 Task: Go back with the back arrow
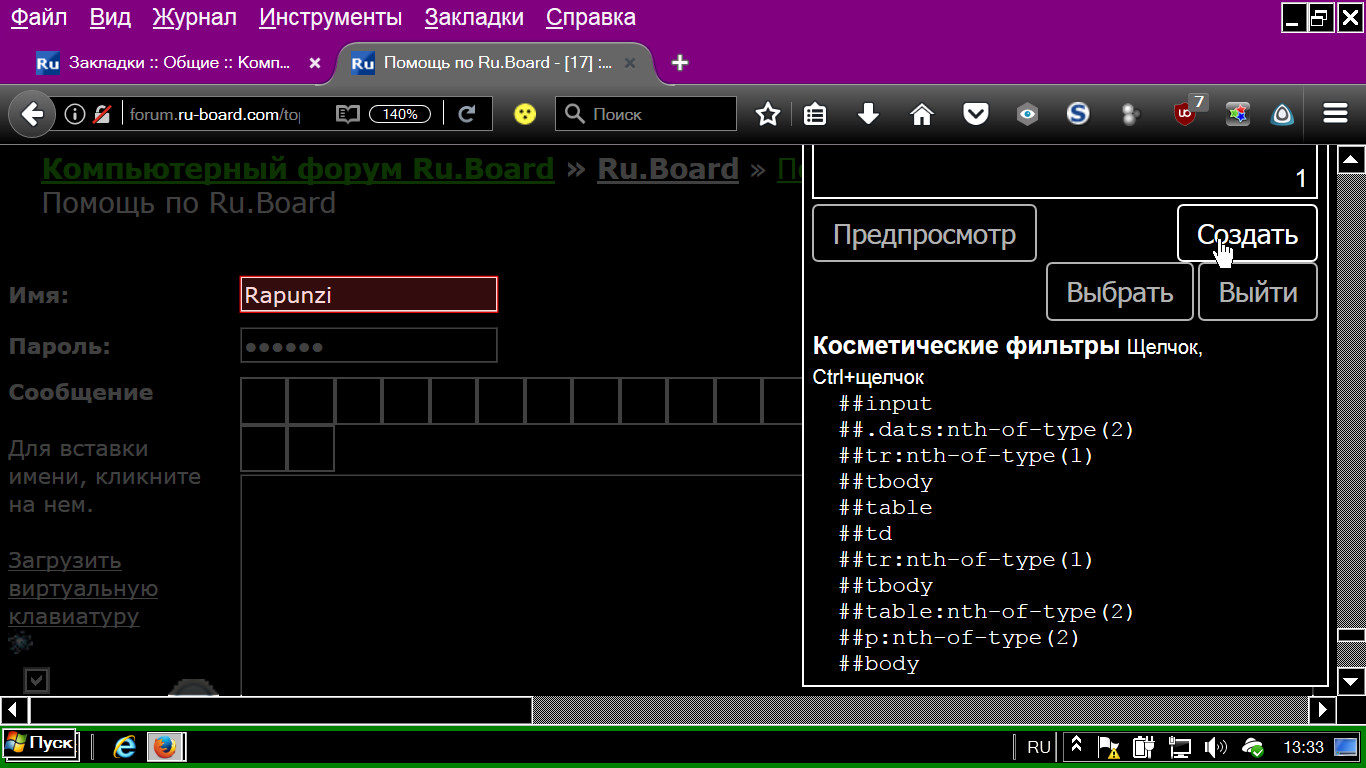[32, 114]
